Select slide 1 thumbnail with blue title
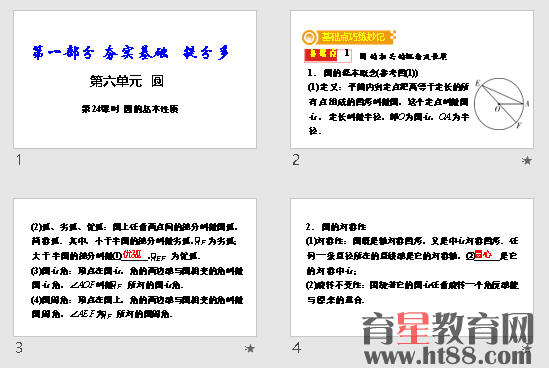The width and height of the screenshot is (549, 368). (135, 79)
